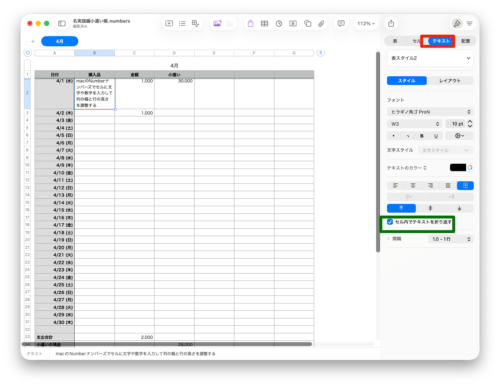Open the table style 2 dropdown
500x387 pixels.
(430, 58)
